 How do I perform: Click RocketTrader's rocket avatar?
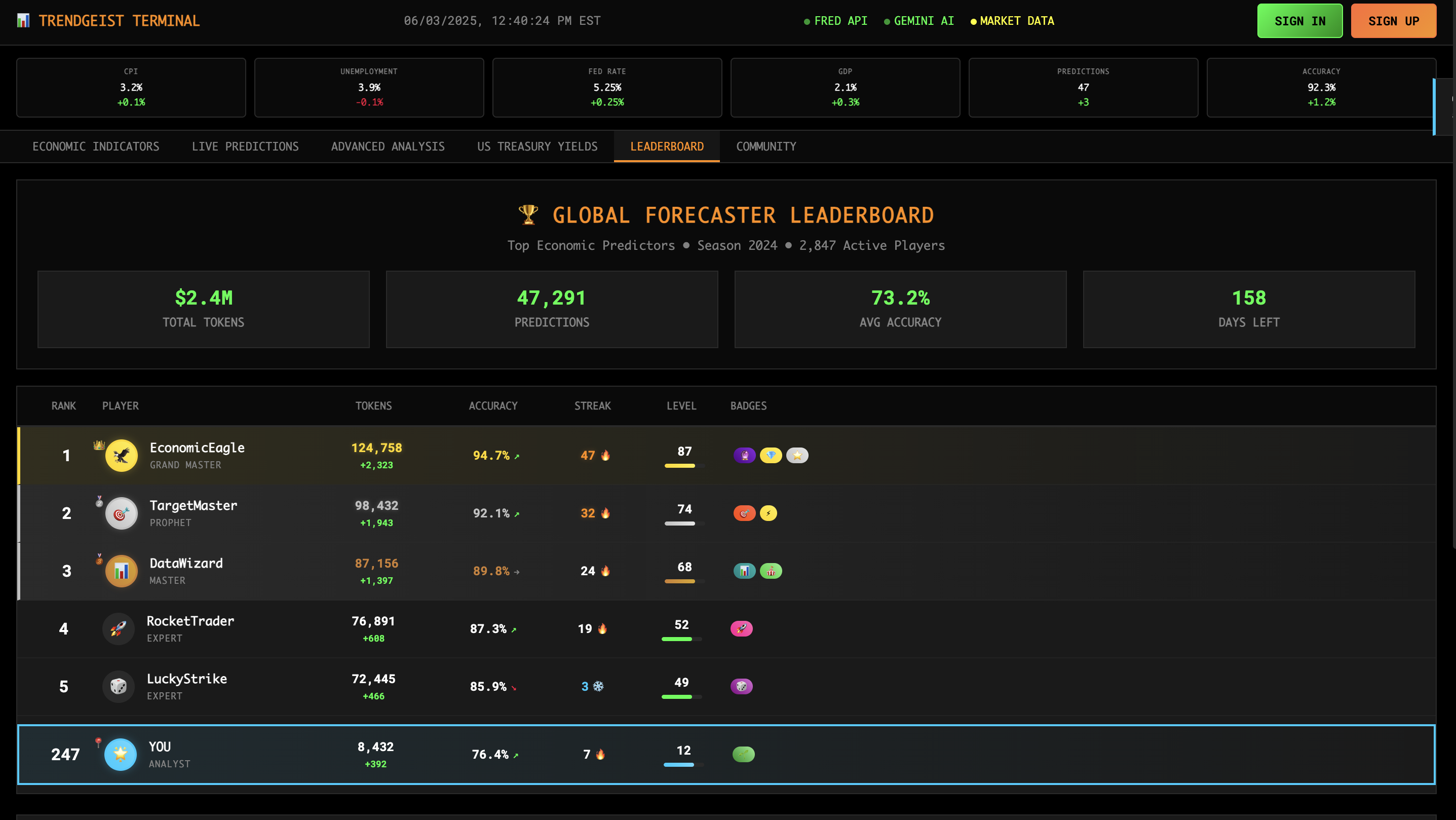118,628
